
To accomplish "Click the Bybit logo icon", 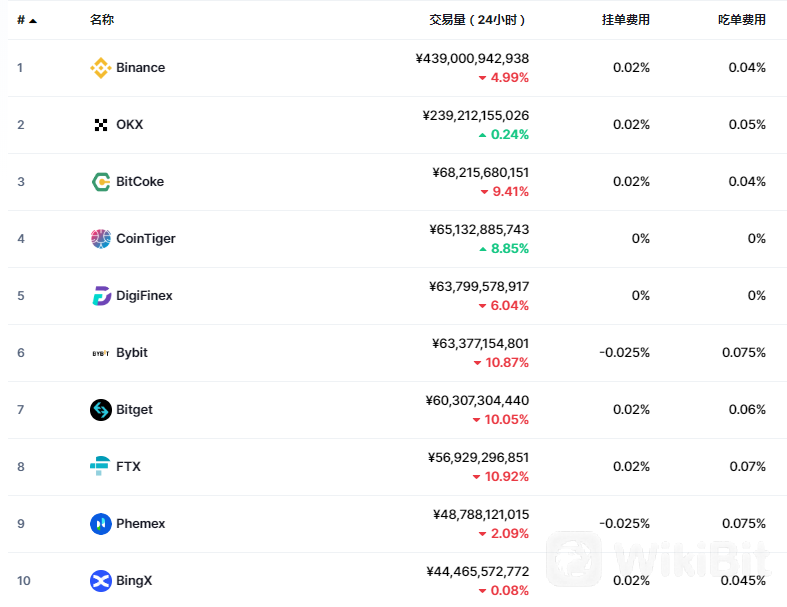I will [x=100, y=353].
